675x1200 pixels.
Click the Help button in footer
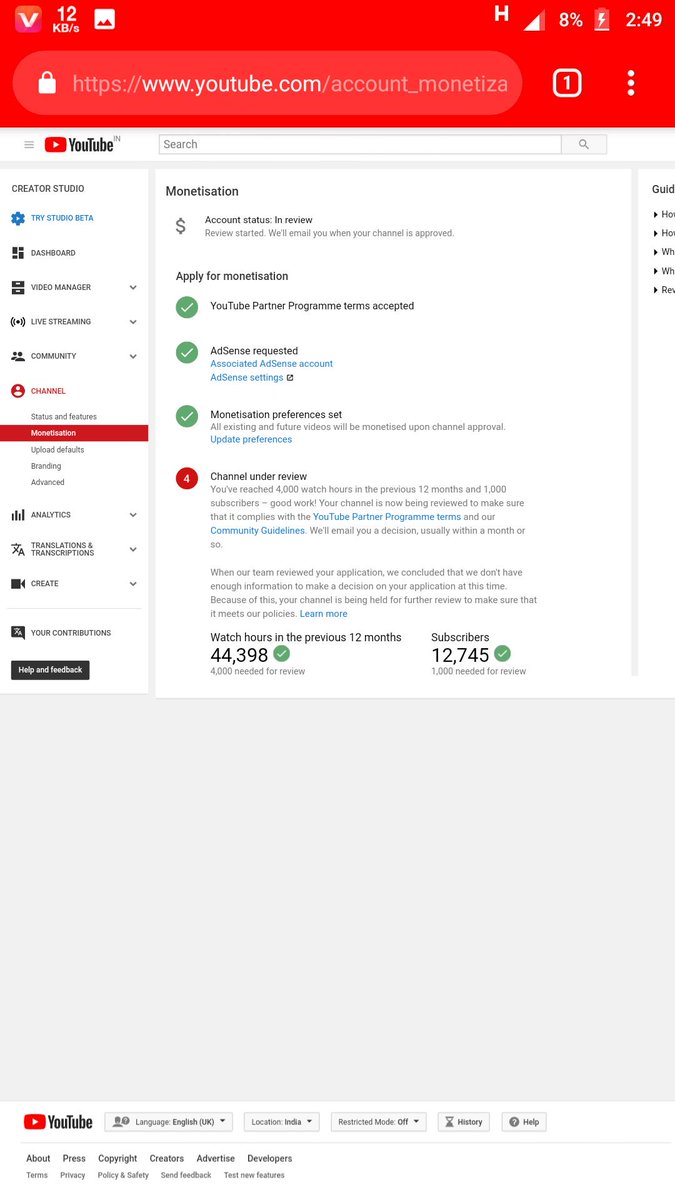click(524, 1122)
